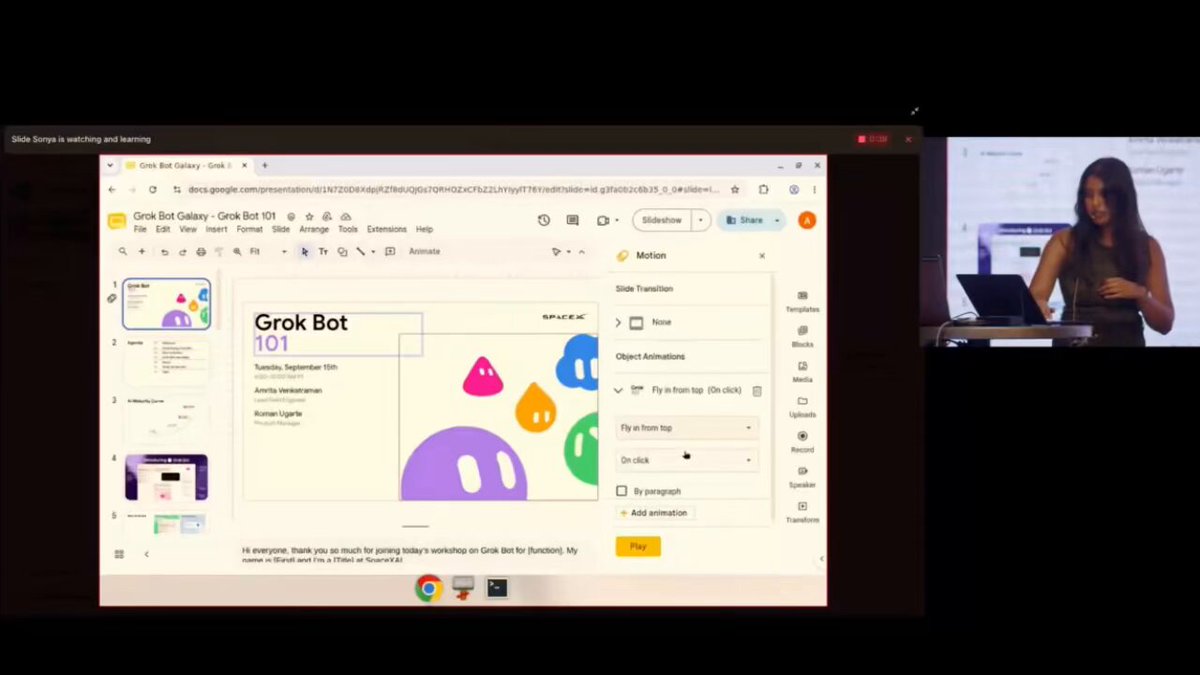This screenshot has height=675, width=1200.
Task: Open the Record side panel icon
Action: pyautogui.click(x=802, y=442)
